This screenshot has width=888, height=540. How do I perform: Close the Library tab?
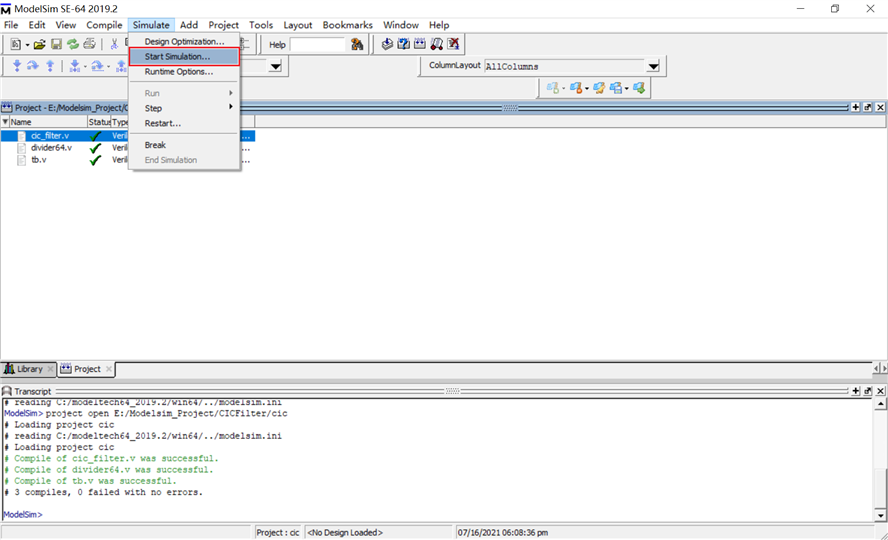click(50, 369)
